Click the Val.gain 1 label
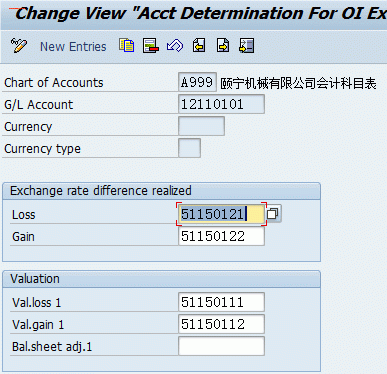The width and height of the screenshot is (387, 374). [x=38, y=325]
